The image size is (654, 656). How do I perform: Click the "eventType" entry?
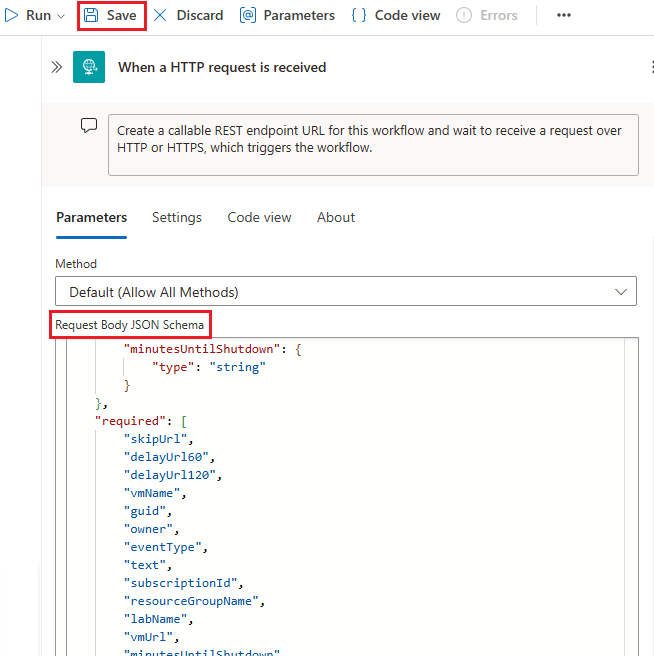[x=165, y=547]
